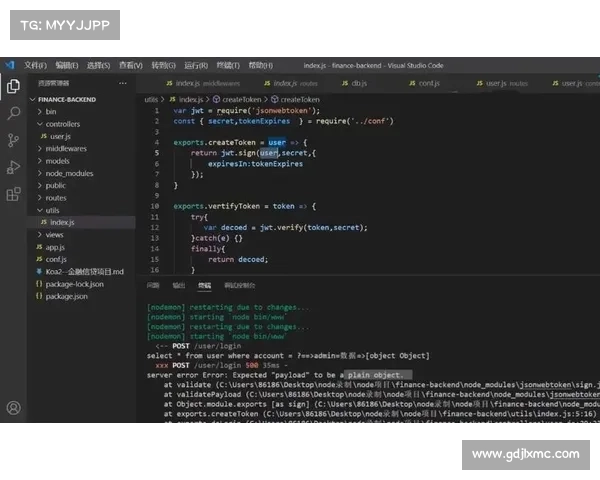Screen dimensions: 600x480
Task: Open the Run and Debug view
Action: pos(13,167)
